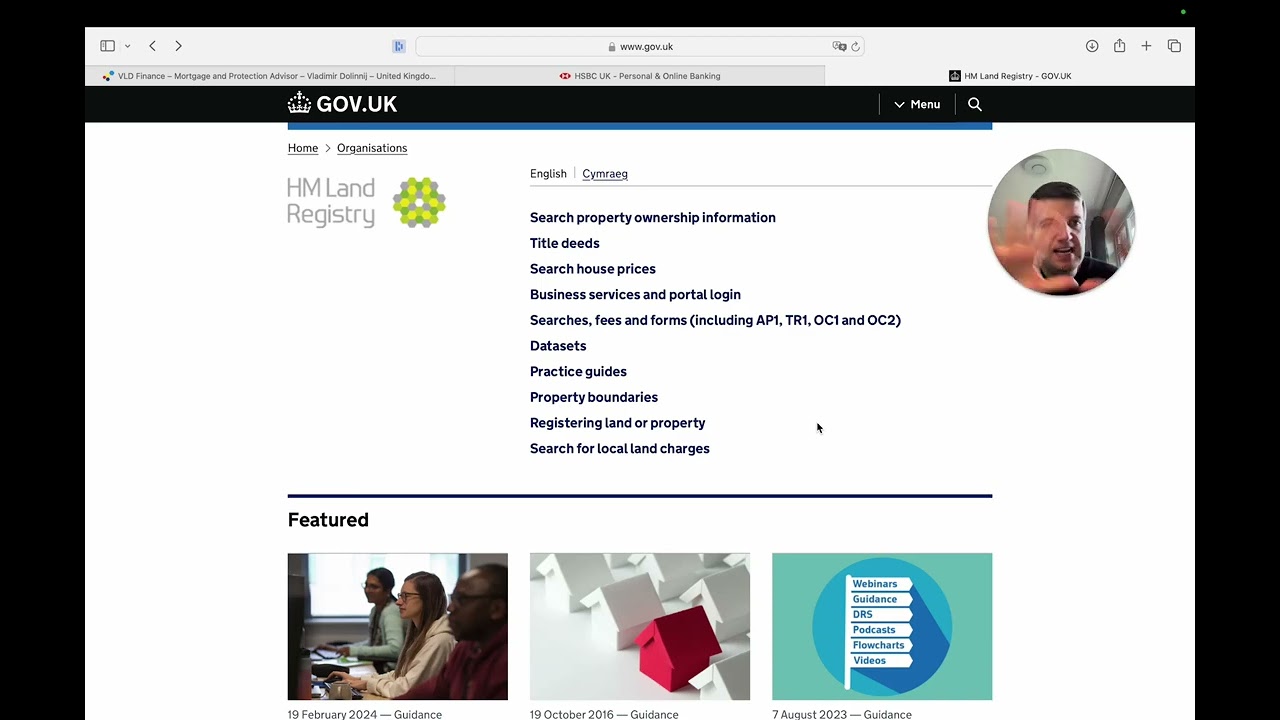1280x720 pixels.
Task: Open the Practice guides link
Action: coord(578,371)
